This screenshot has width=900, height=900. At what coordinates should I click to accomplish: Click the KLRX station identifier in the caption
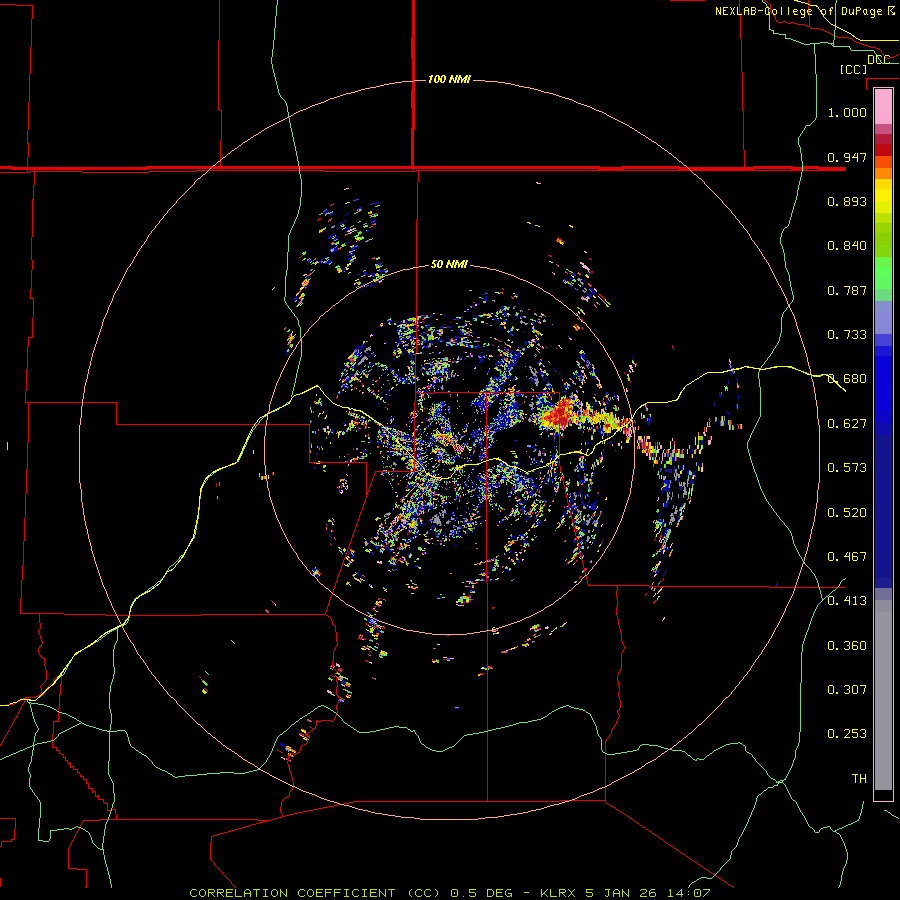pos(557,893)
